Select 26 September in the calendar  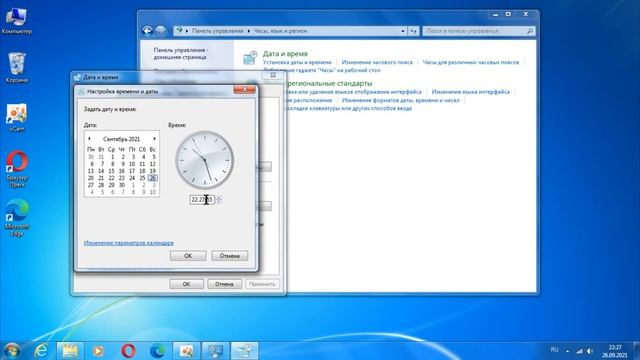pos(152,178)
